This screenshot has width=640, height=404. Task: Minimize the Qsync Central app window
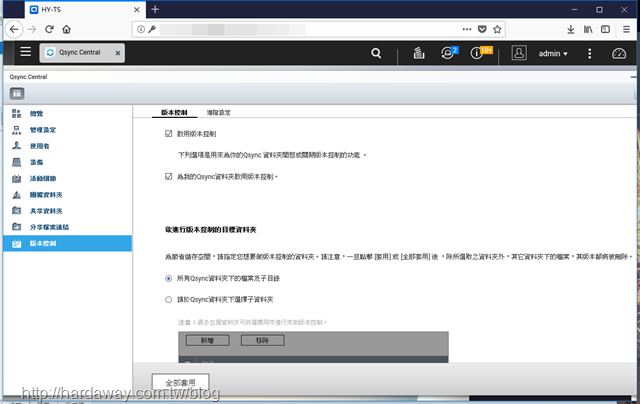tap(633, 77)
